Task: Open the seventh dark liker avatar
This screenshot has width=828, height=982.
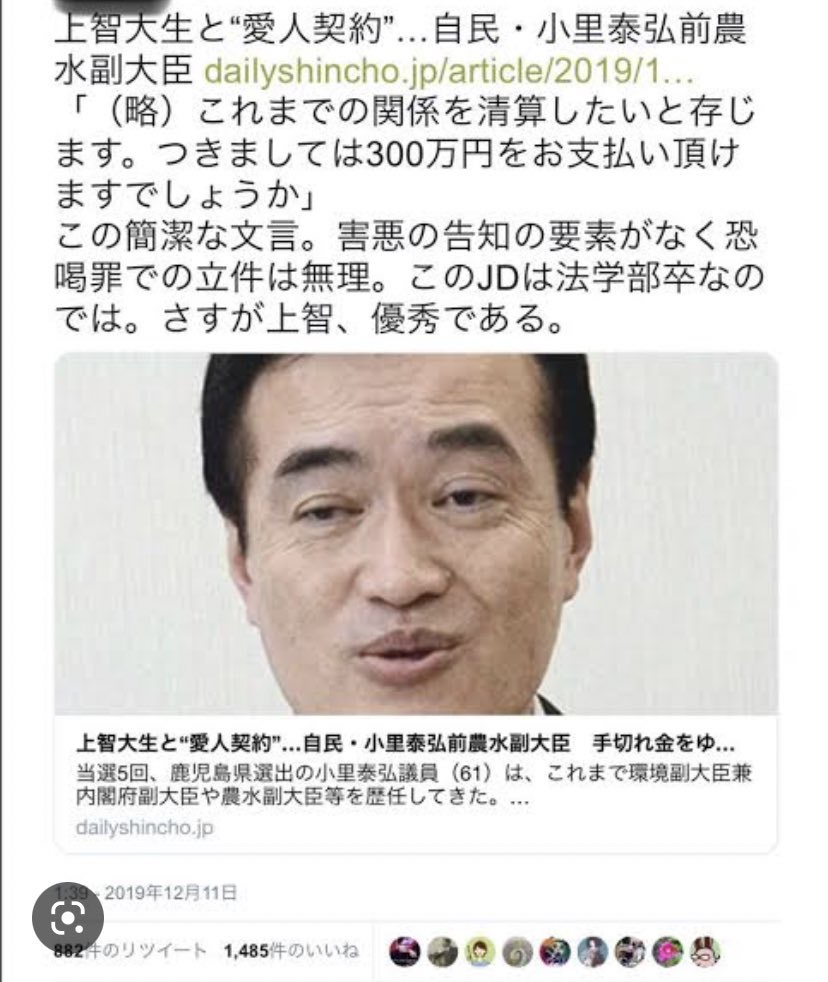Action: tap(630, 952)
